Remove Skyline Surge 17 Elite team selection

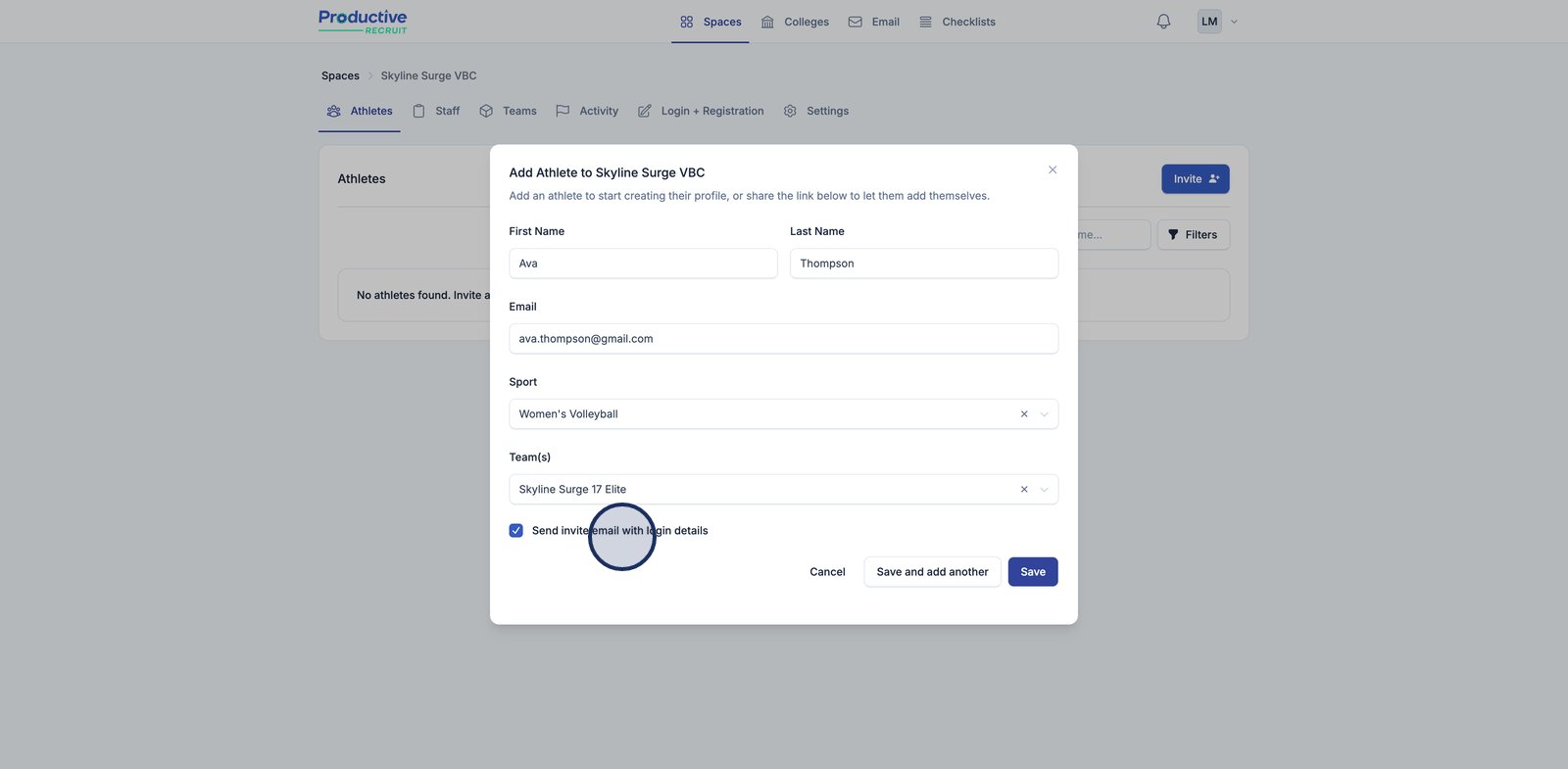[x=1024, y=490]
